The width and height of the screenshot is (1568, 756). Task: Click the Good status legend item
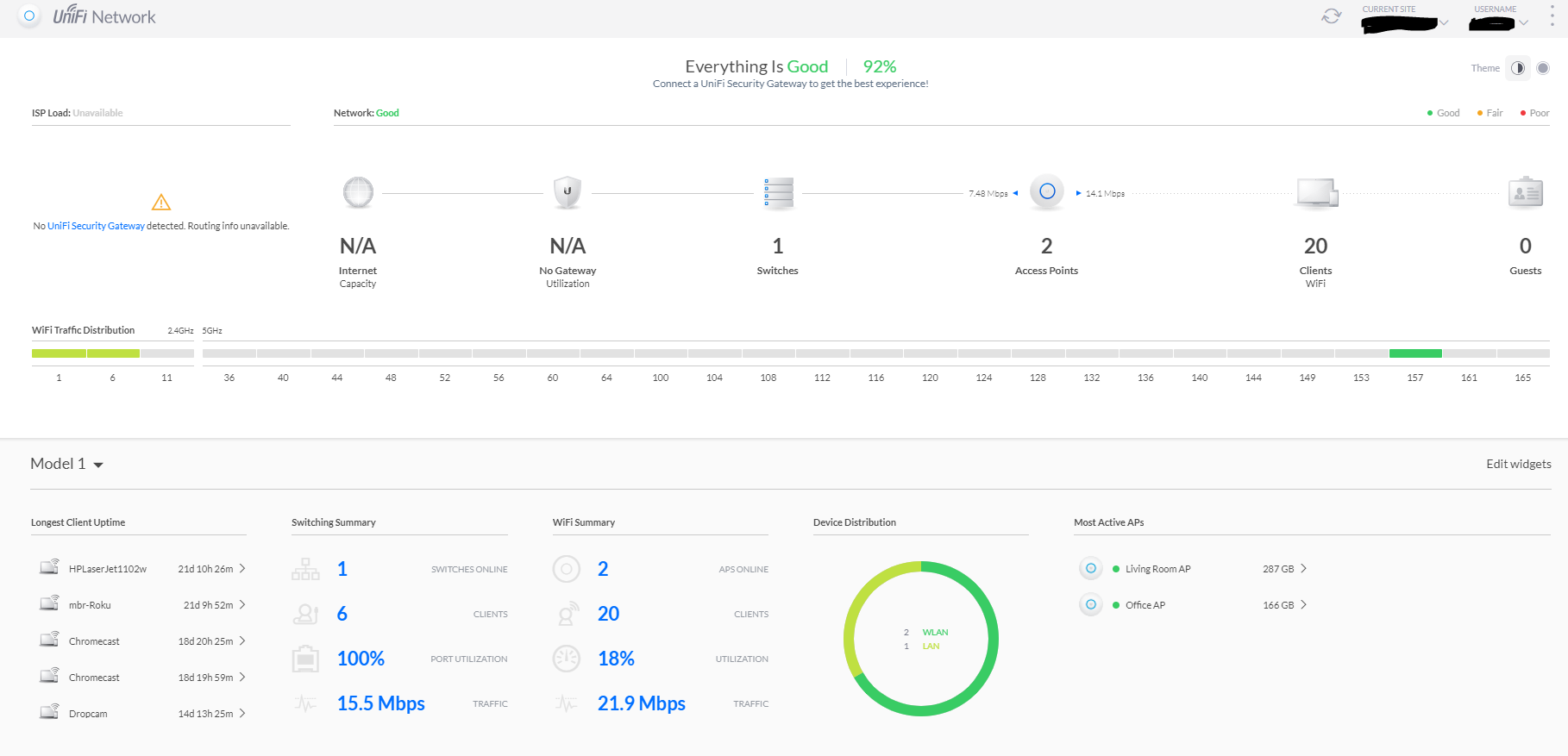(1444, 113)
